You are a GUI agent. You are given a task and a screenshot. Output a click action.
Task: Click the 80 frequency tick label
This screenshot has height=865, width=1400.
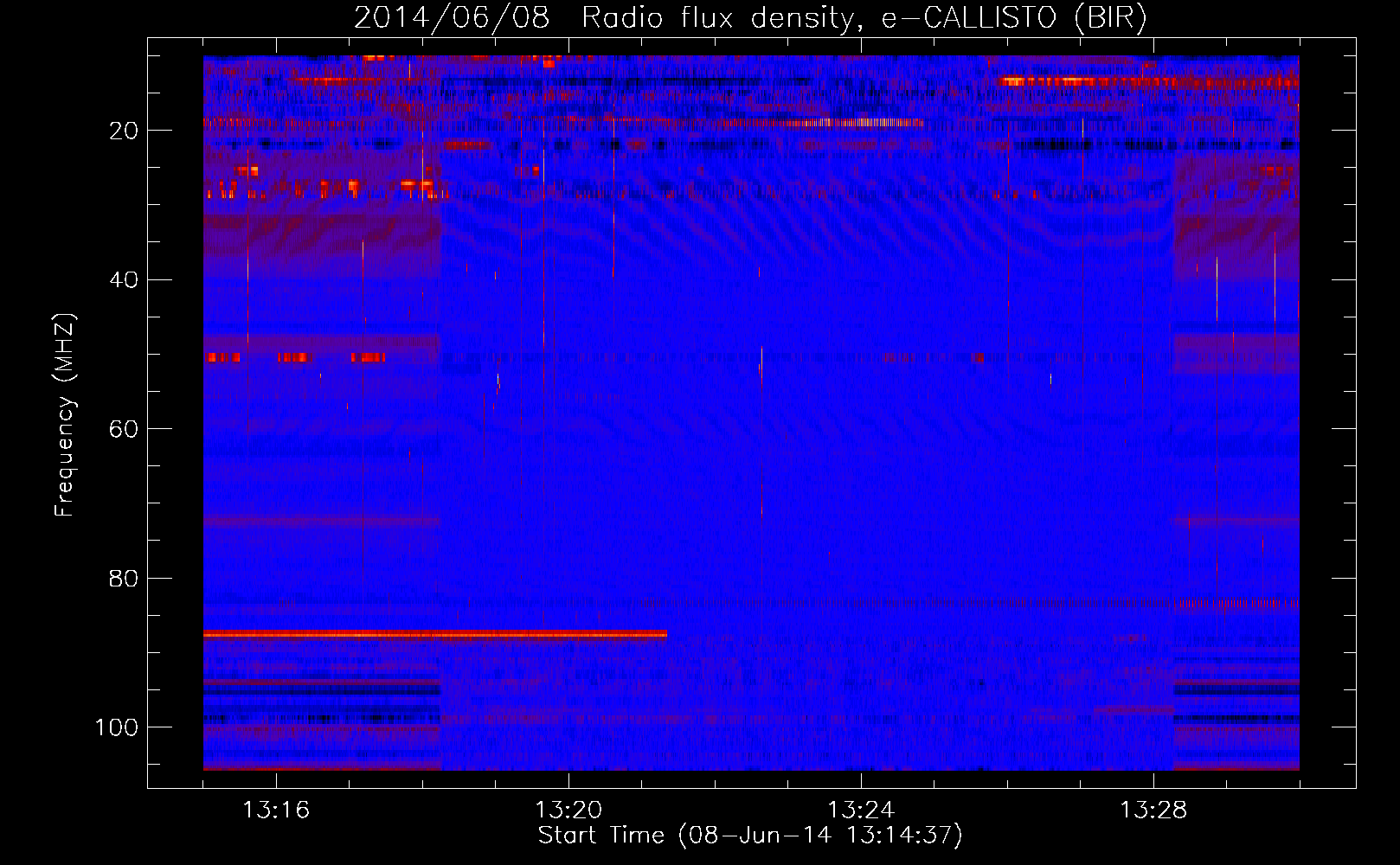pyautogui.click(x=125, y=578)
